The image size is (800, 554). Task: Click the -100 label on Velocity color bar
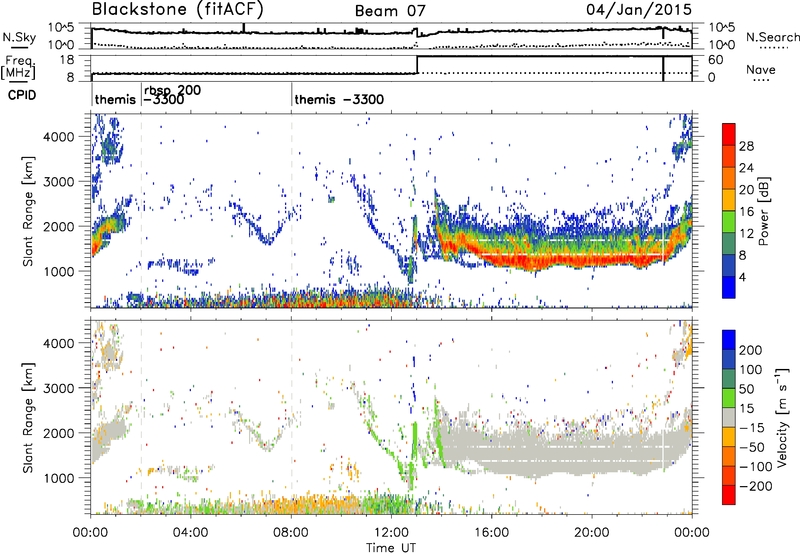[755, 467]
